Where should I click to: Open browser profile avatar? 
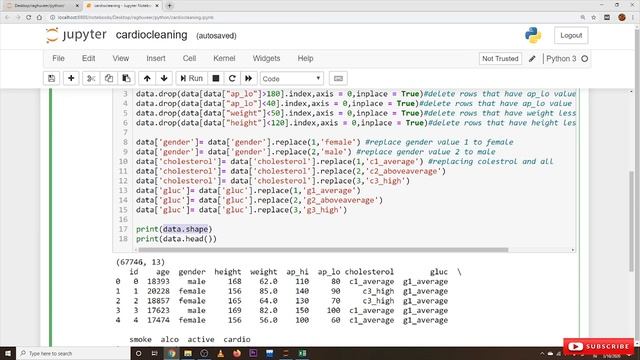pos(622,18)
